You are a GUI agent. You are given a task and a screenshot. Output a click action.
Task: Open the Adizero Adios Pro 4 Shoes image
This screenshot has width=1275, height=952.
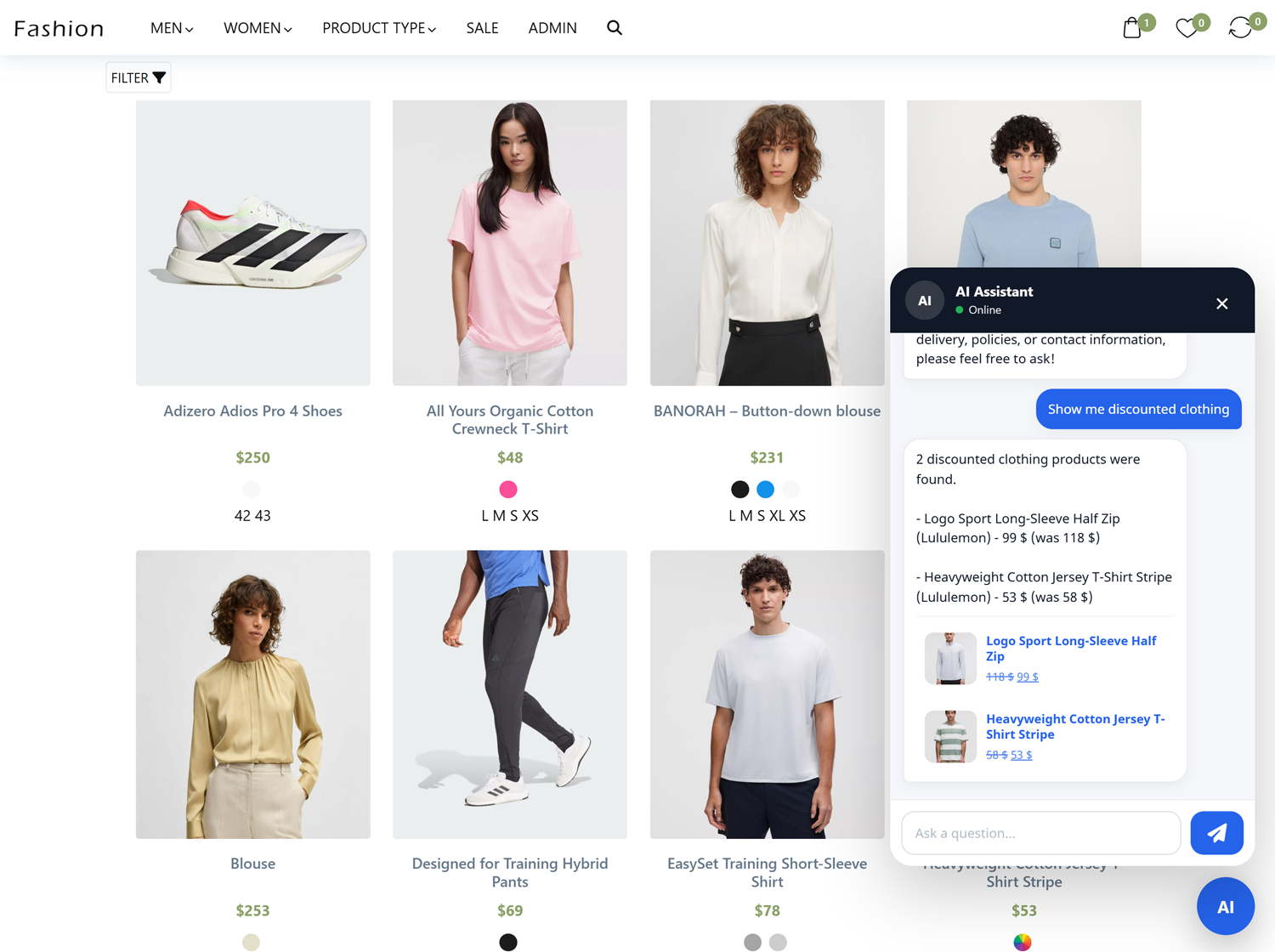(x=253, y=243)
